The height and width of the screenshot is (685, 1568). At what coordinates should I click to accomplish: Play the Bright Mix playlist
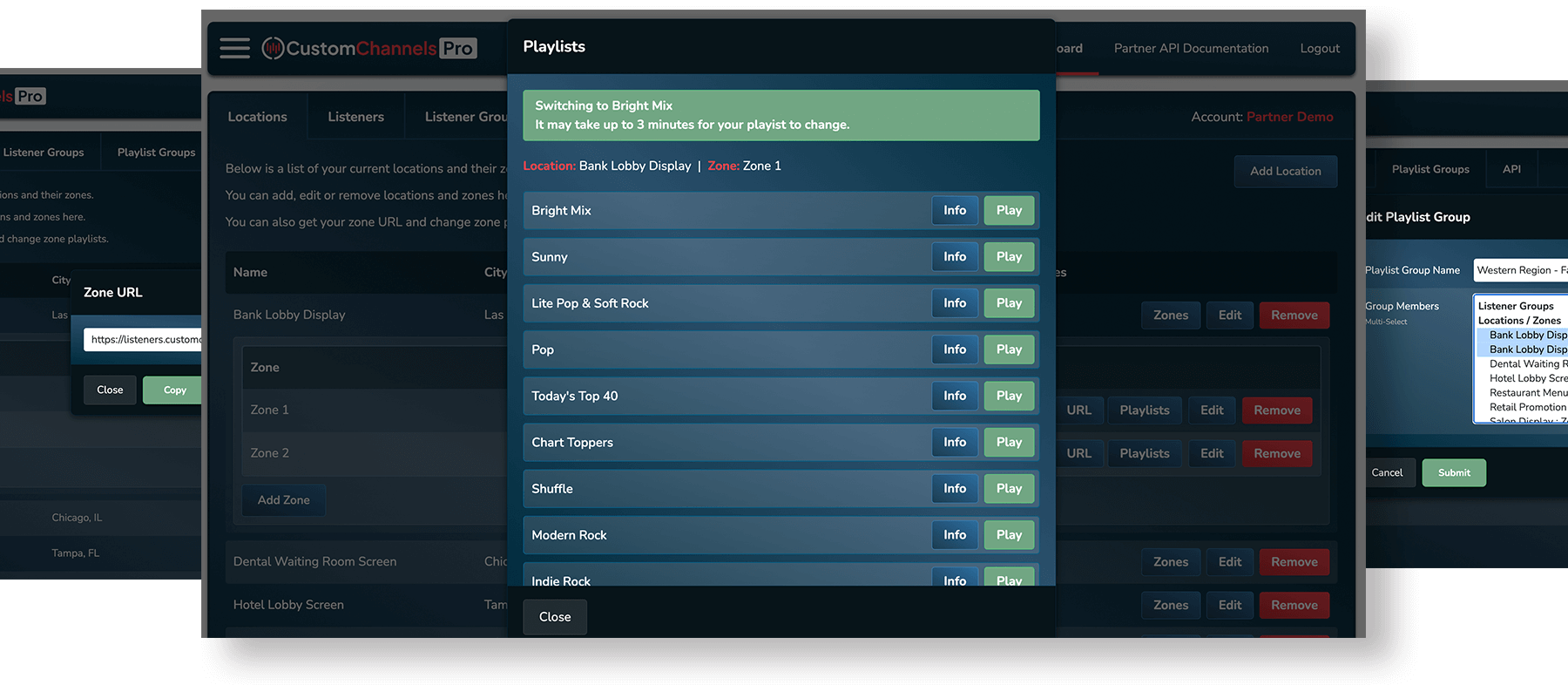[1009, 211]
